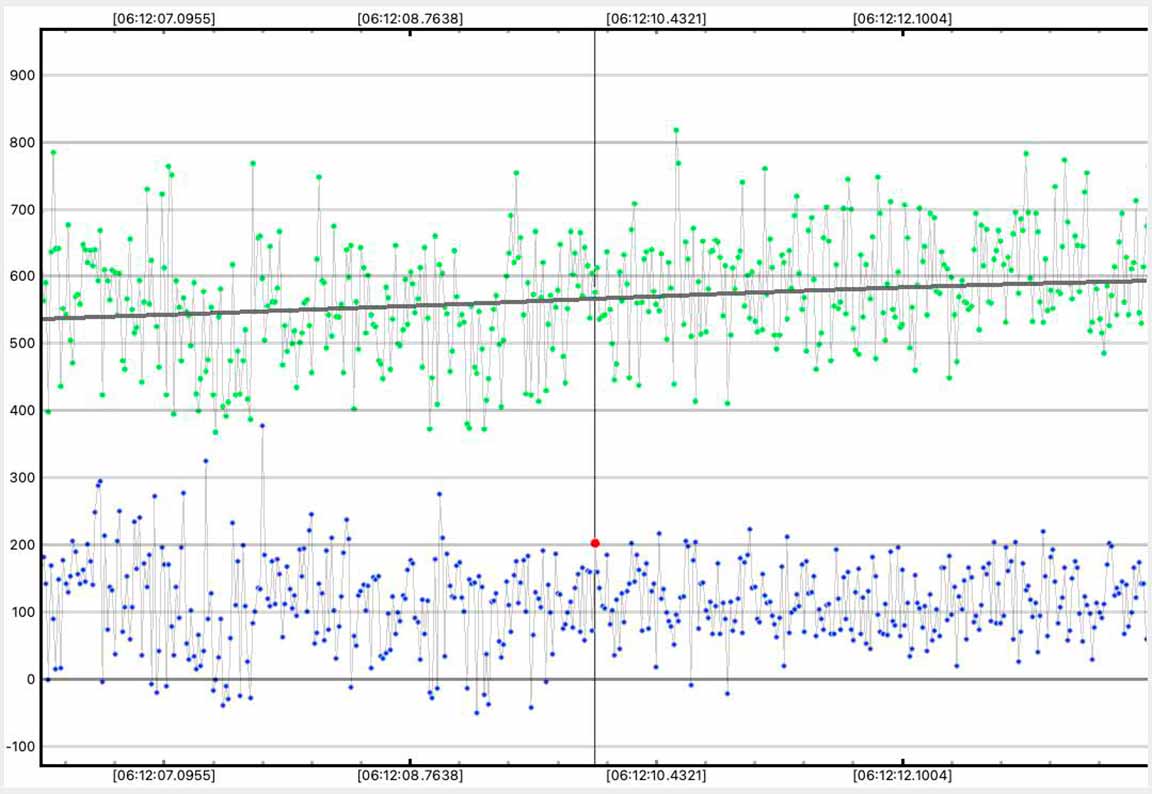Select the highest blue data point near 380
The width and height of the screenshot is (1152, 794).
point(262,425)
